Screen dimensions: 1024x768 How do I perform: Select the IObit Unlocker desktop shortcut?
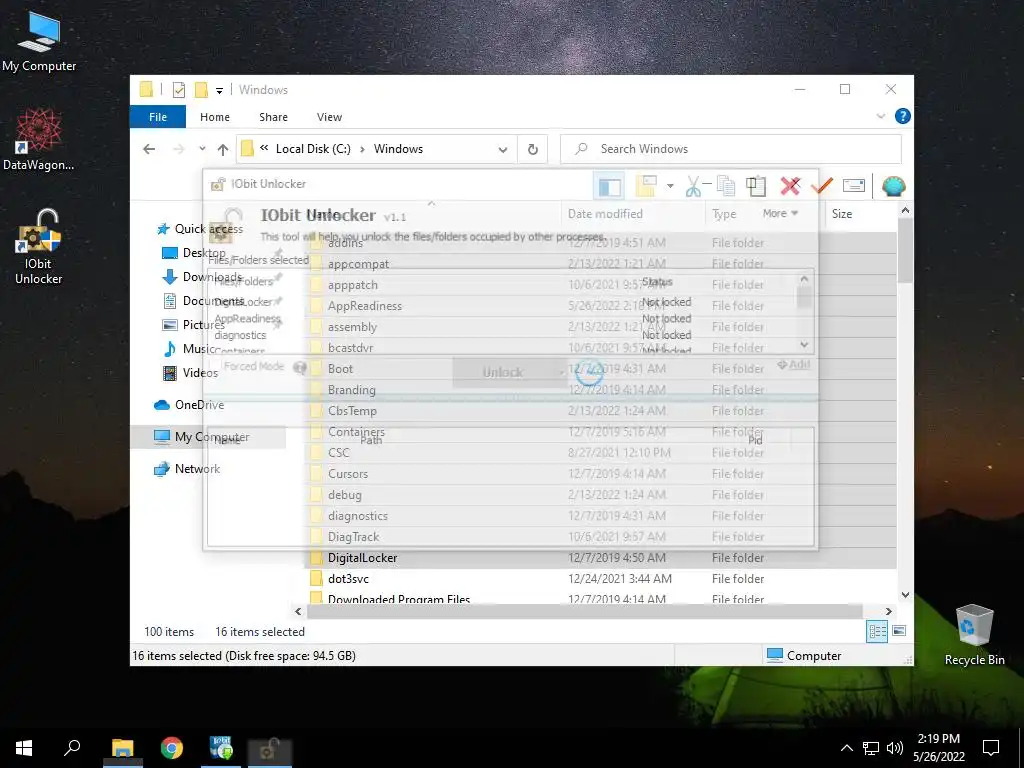point(39,247)
